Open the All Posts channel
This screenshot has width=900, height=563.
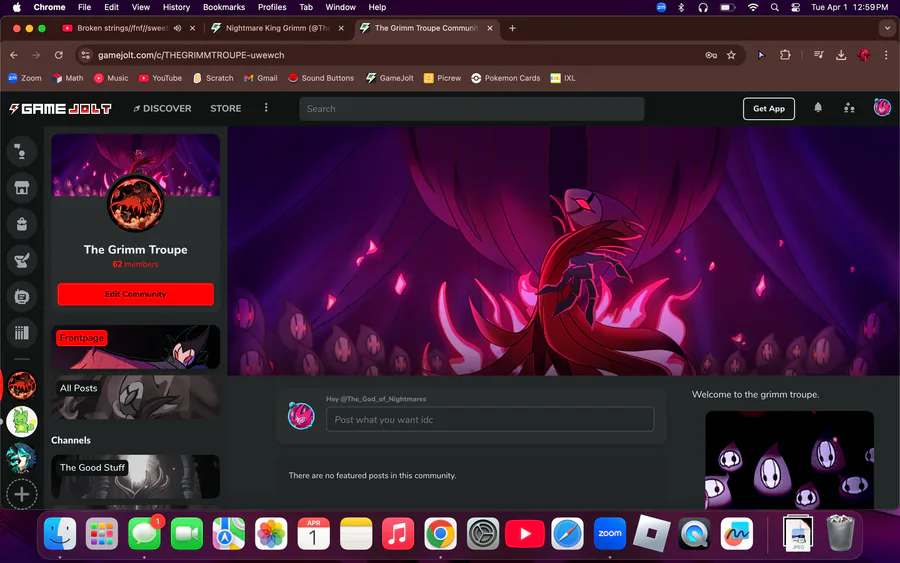pyautogui.click(x=135, y=397)
